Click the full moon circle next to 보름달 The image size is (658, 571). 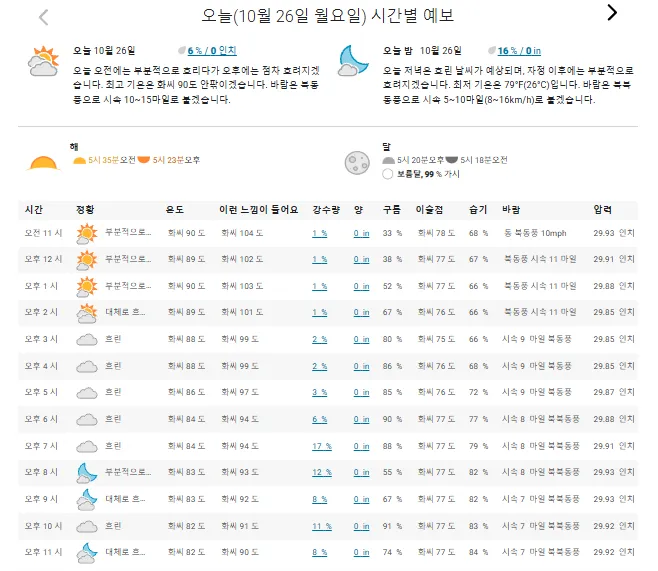pyautogui.click(x=388, y=174)
